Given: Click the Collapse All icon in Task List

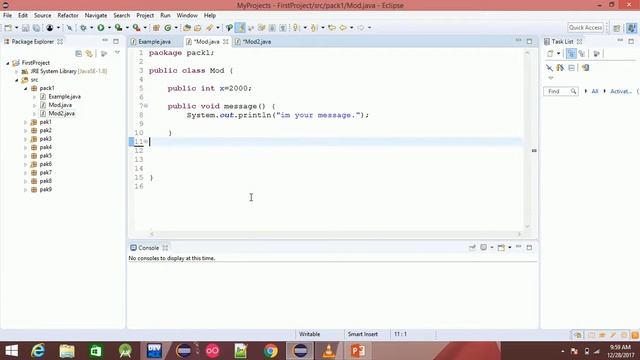Looking at the screenshot, I should 571,68.
